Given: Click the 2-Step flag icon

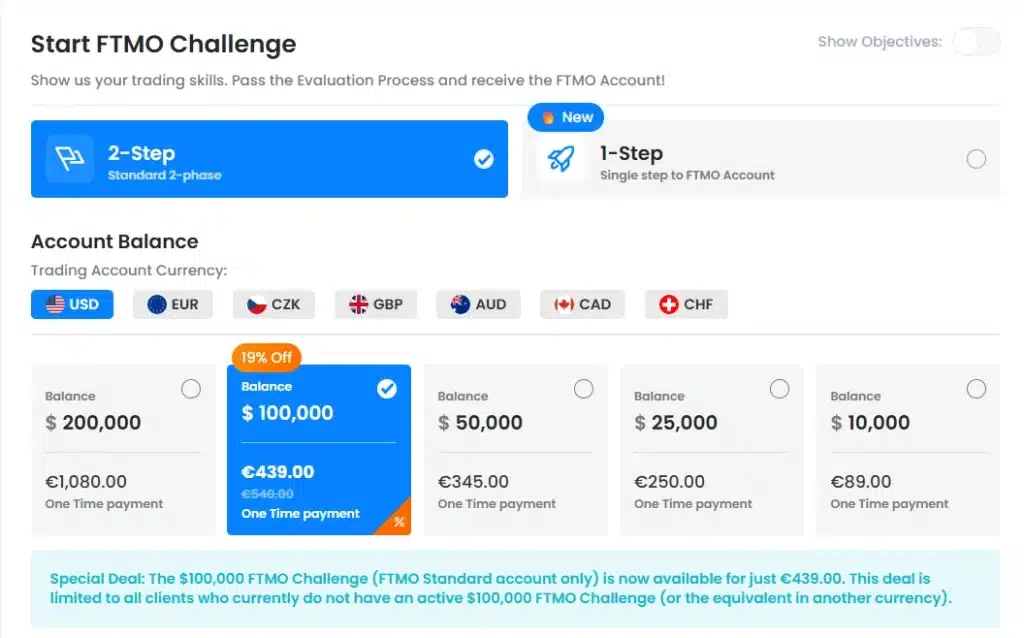Looking at the screenshot, I should [70, 159].
